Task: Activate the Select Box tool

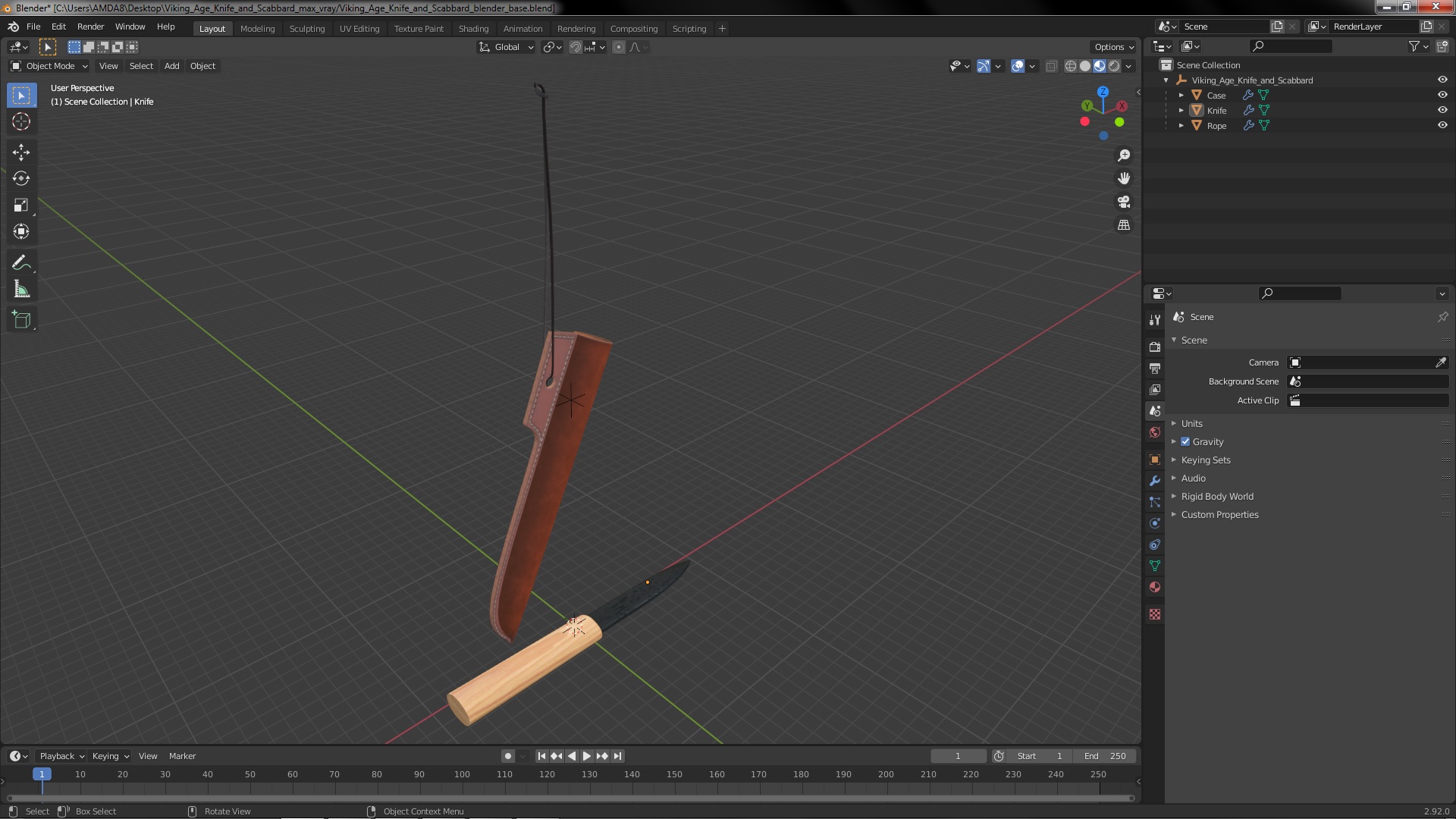Action: [21, 95]
